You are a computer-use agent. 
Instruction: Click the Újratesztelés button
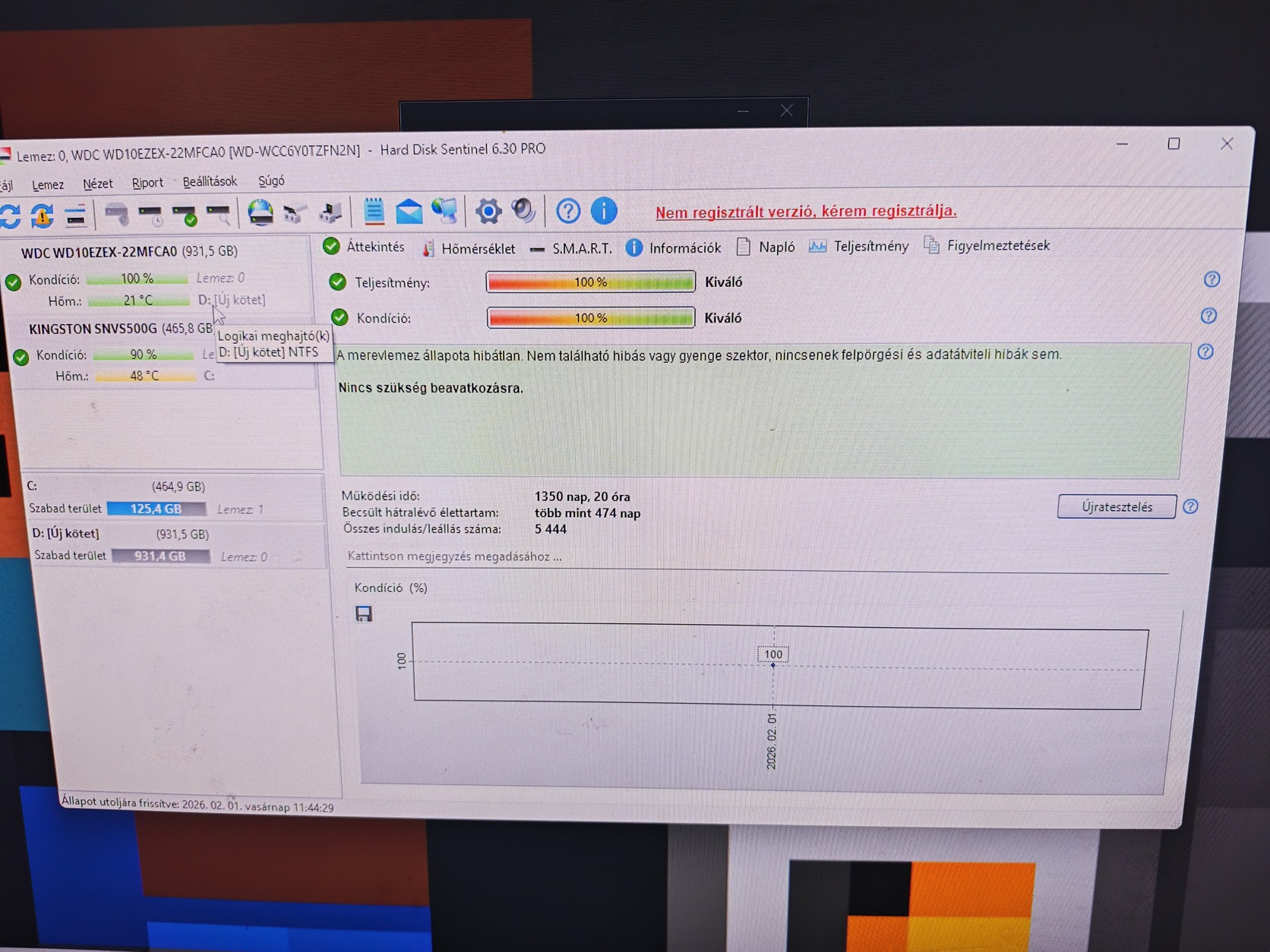(1117, 506)
